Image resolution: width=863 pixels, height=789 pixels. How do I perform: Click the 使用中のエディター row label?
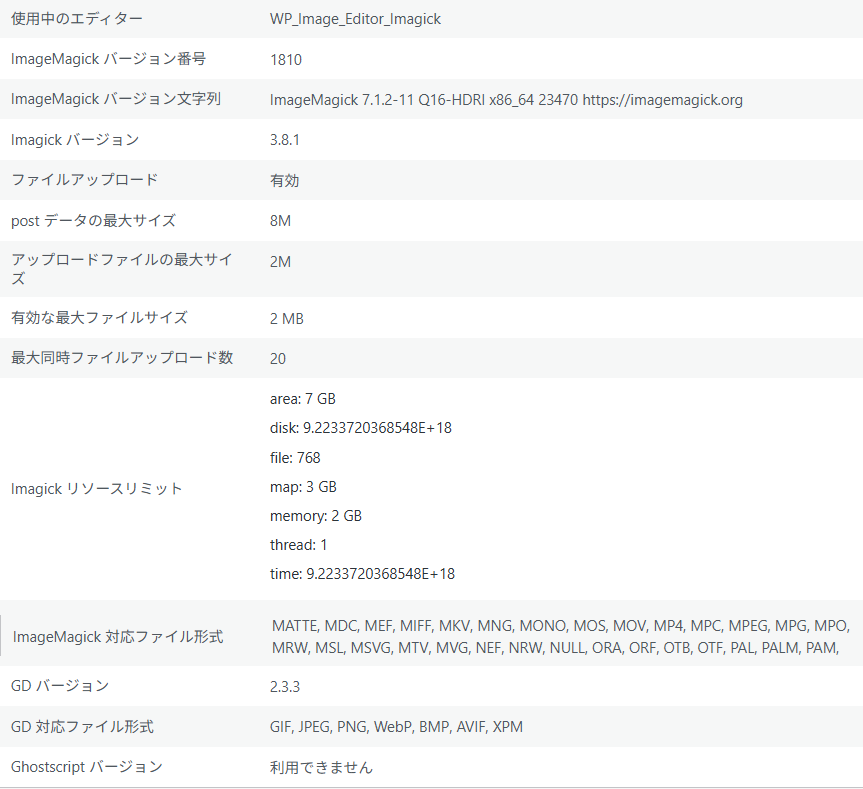coord(77,19)
